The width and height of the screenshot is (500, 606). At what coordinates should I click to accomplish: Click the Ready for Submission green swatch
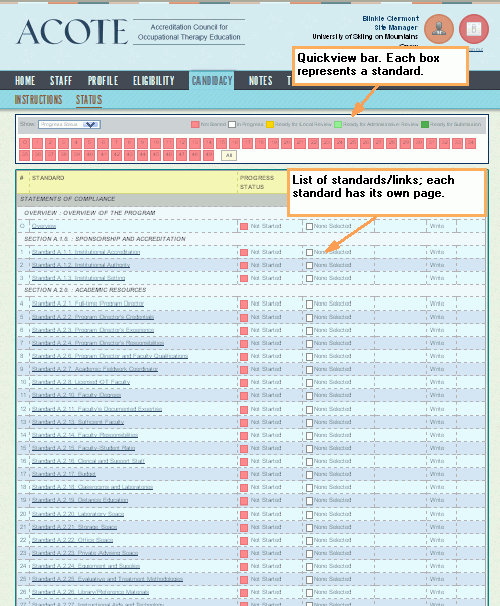(x=425, y=124)
